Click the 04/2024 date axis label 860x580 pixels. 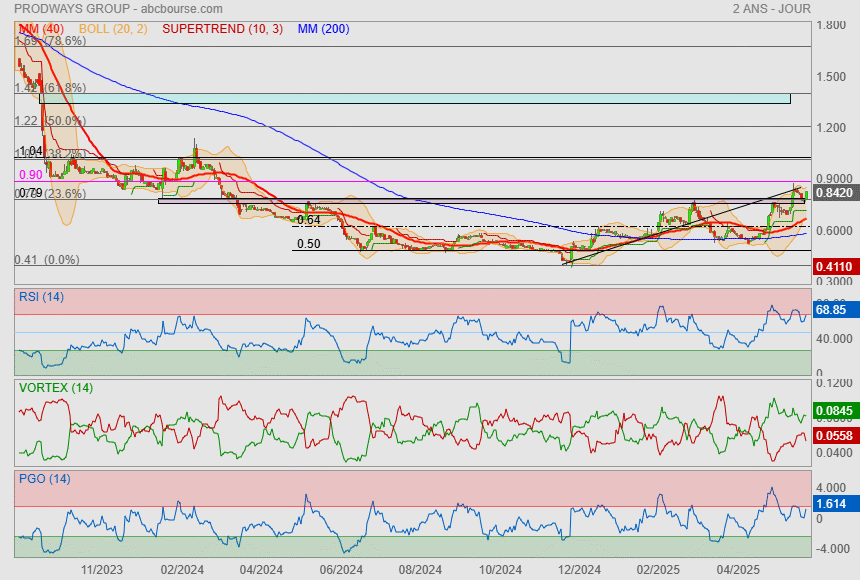(261, 570)
